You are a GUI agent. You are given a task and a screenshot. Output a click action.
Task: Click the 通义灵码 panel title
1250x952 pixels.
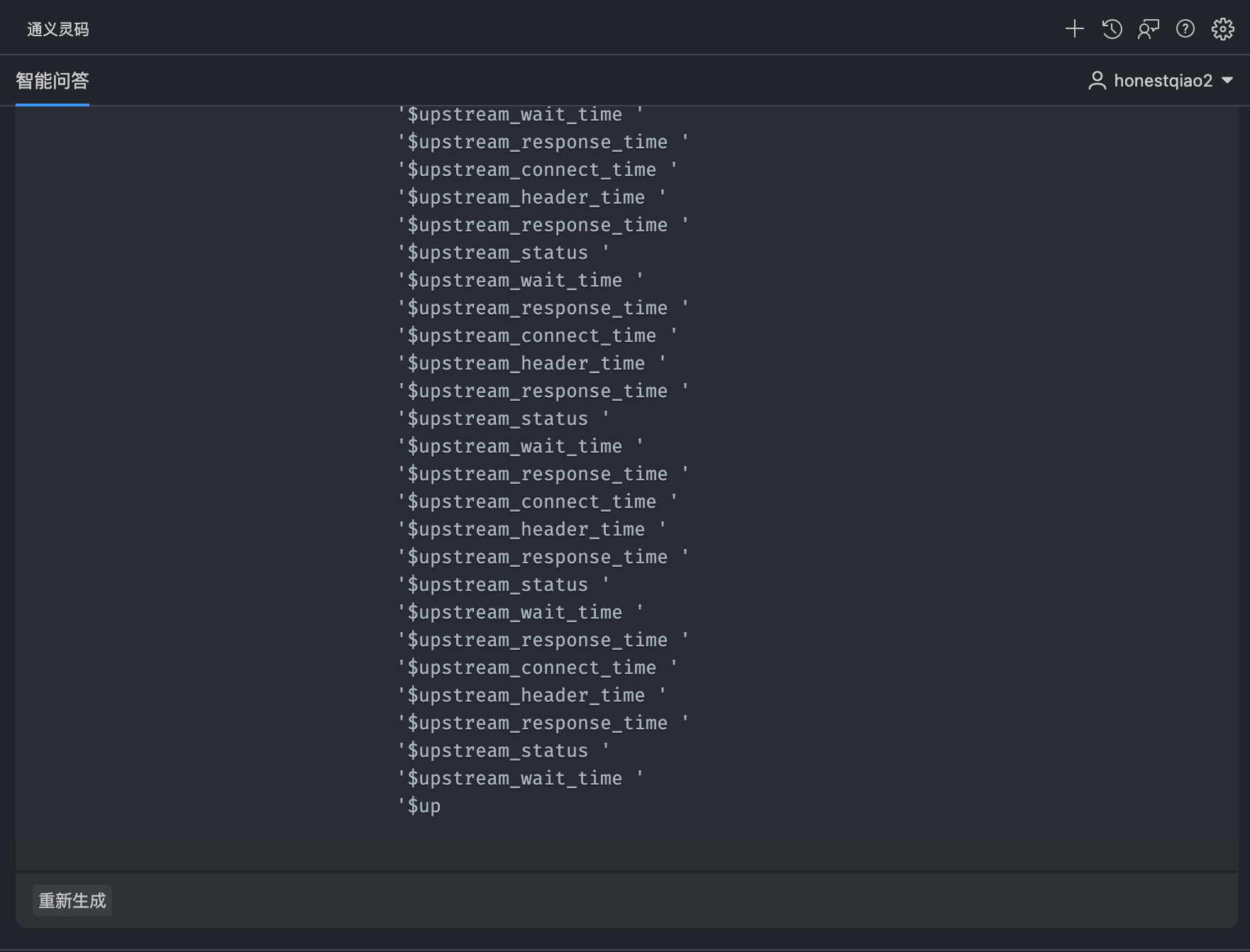pos(58,29)
